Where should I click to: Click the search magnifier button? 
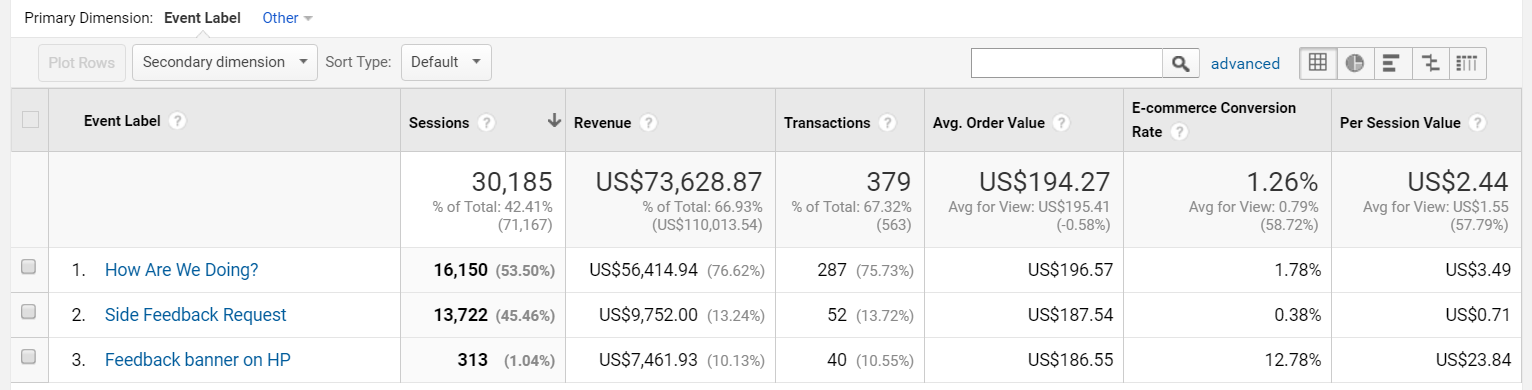point(1181,63)
